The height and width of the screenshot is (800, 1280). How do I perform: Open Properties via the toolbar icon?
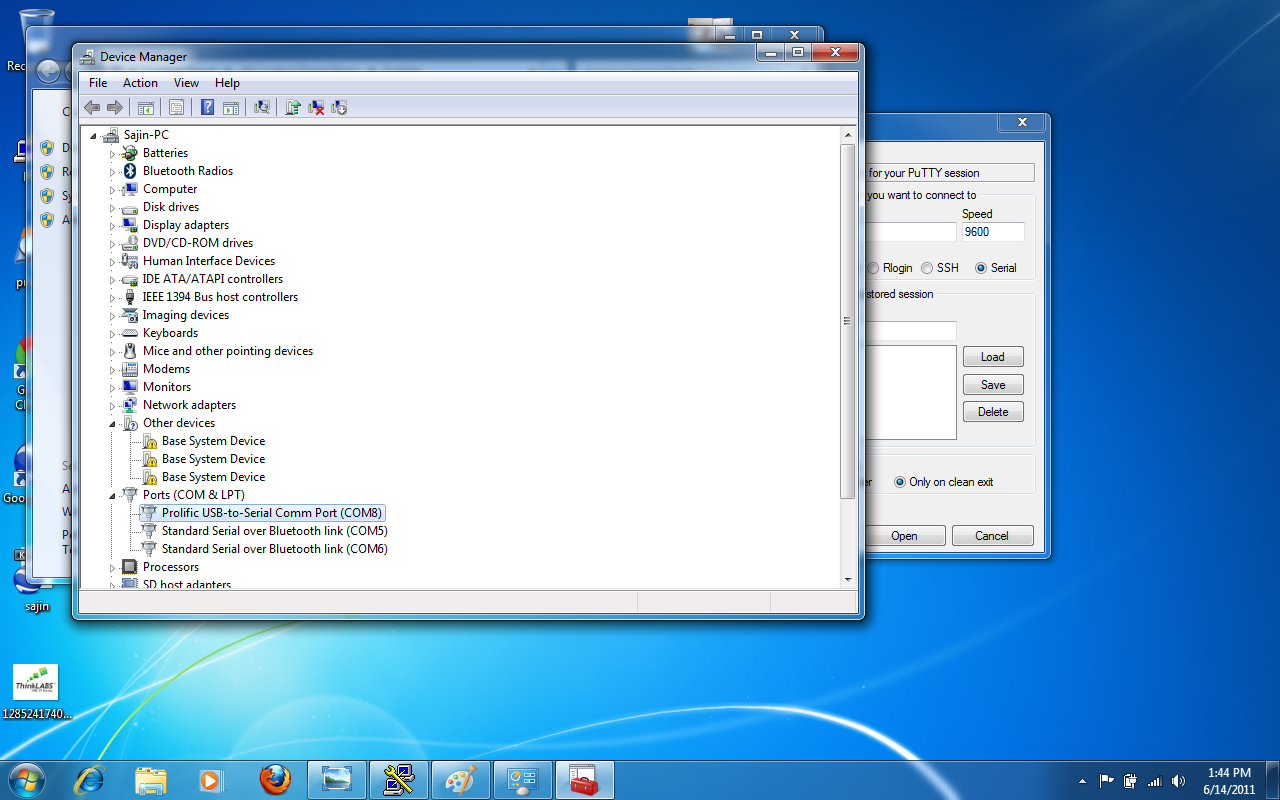point(176,108)
